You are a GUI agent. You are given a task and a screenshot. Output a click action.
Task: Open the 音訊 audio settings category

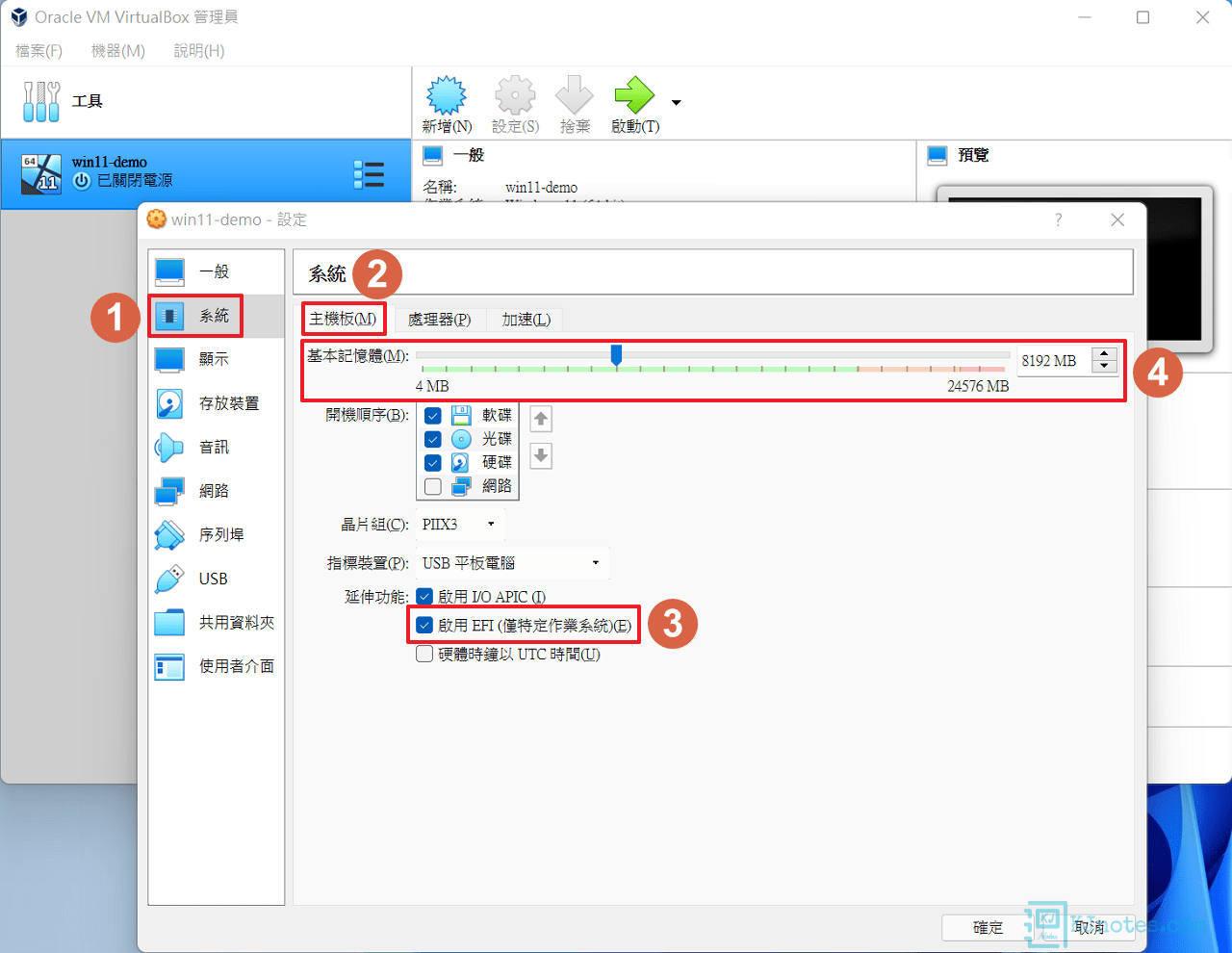pyautogui.click(x=216, y=447)
